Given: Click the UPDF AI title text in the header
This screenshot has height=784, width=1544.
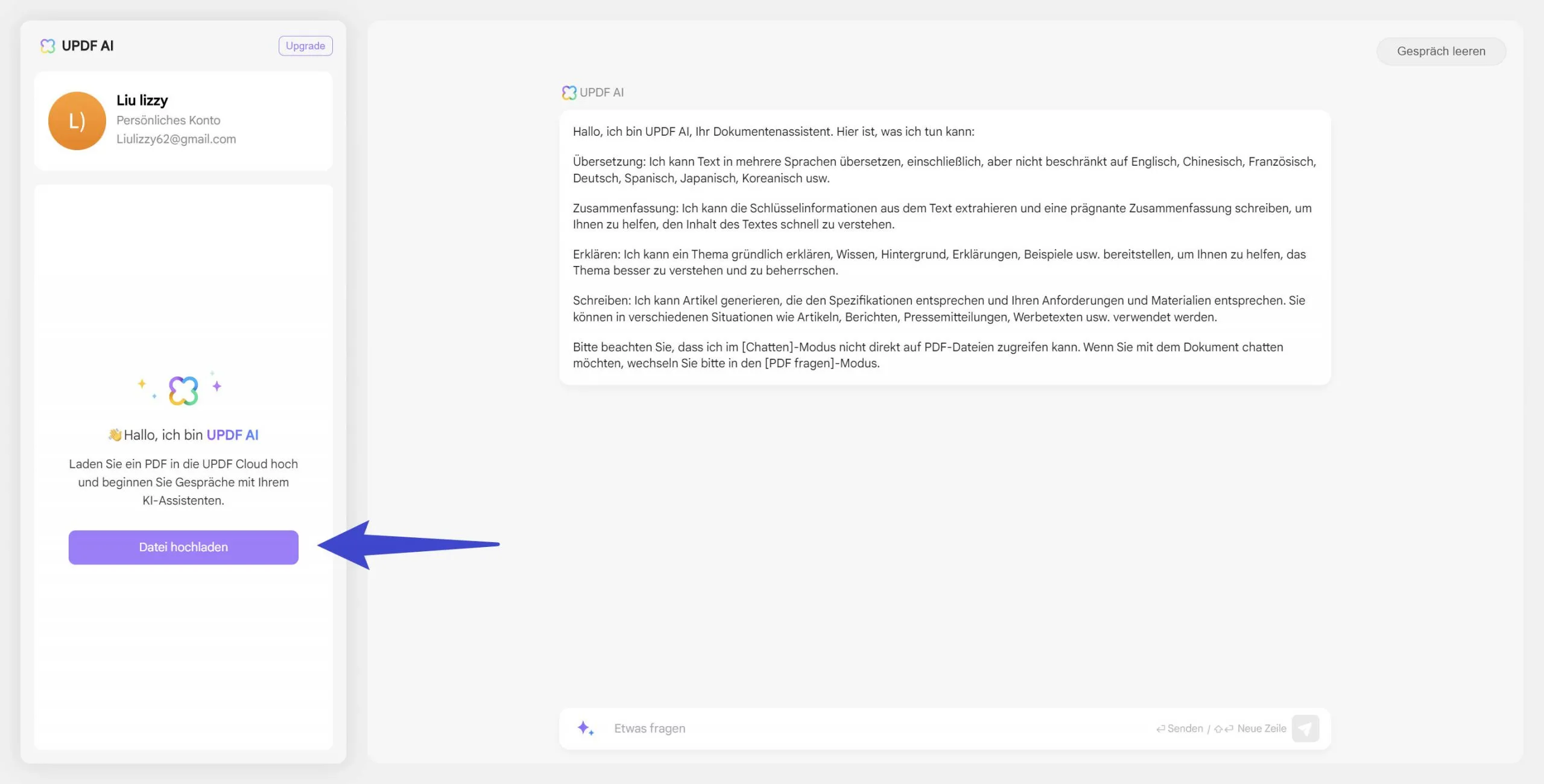Looking at the screenshot, I should pos(86,45).
